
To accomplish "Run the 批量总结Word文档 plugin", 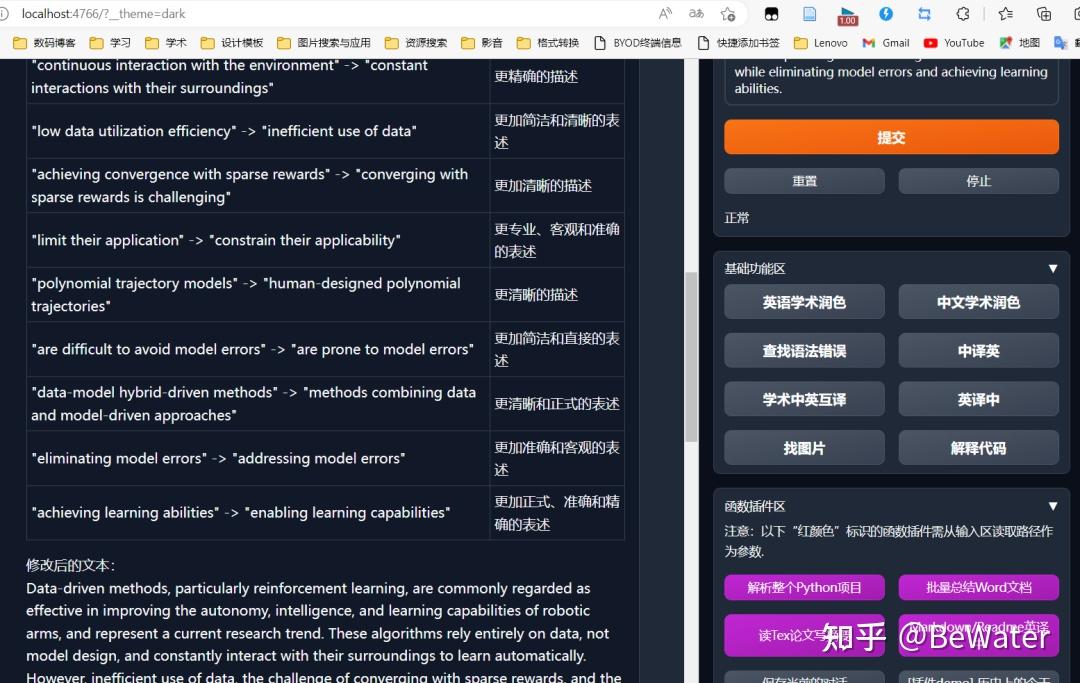I will pyautogui.click(x=979, y=587).
